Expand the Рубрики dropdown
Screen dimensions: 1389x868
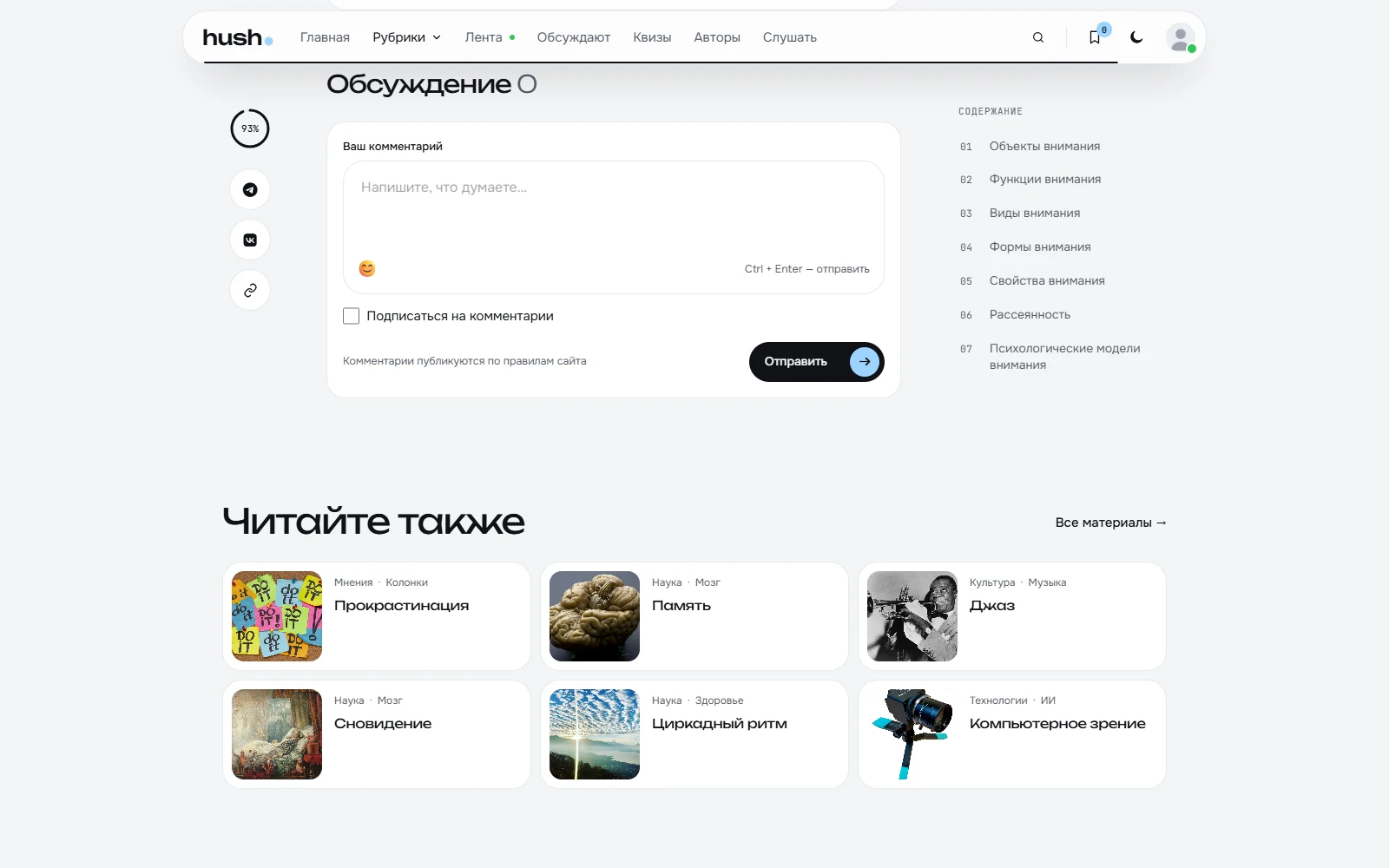tap(407, 37)
